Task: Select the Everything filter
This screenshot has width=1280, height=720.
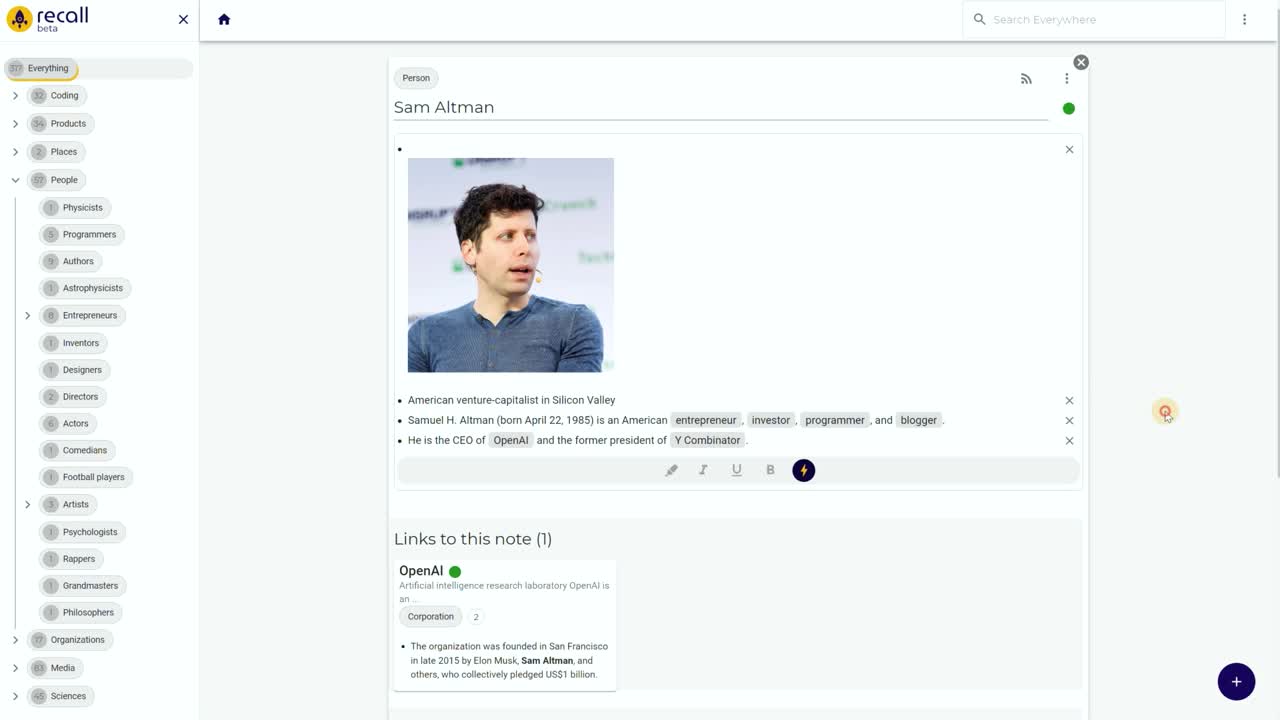Action: tap(41, 68)
